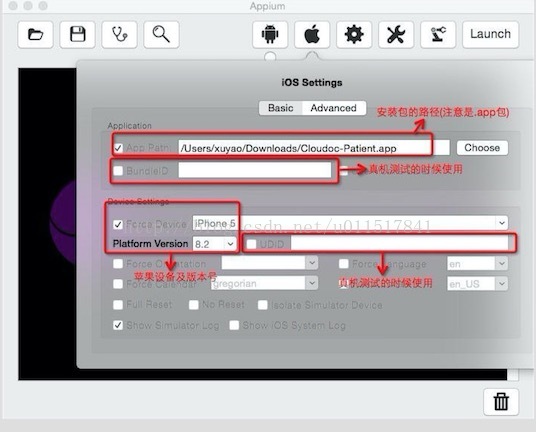Enable the Force Orientation checkbox
Viewport: 536px width, 432px height.
click(118, 264)
